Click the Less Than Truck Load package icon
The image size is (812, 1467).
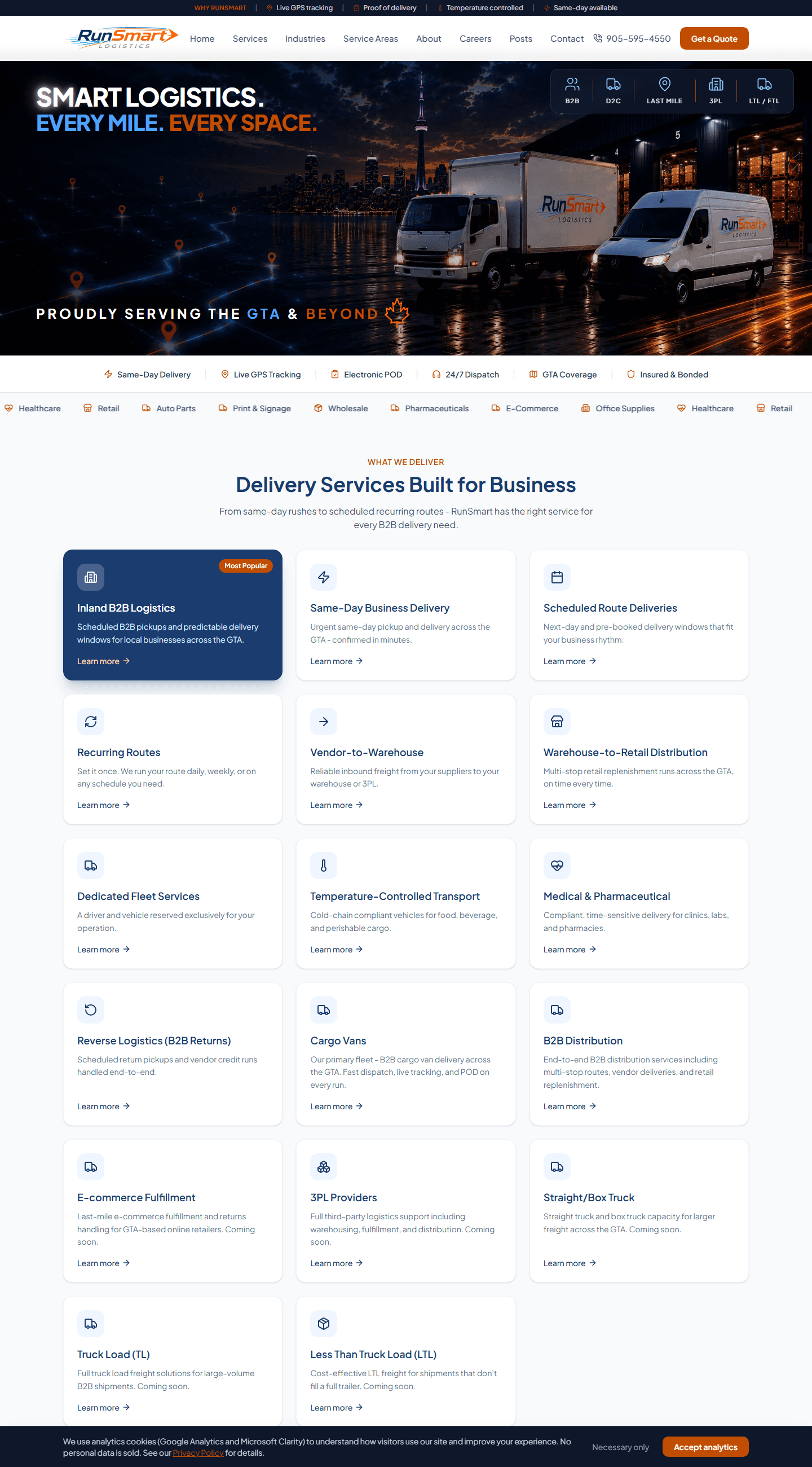pos(324,1324)
